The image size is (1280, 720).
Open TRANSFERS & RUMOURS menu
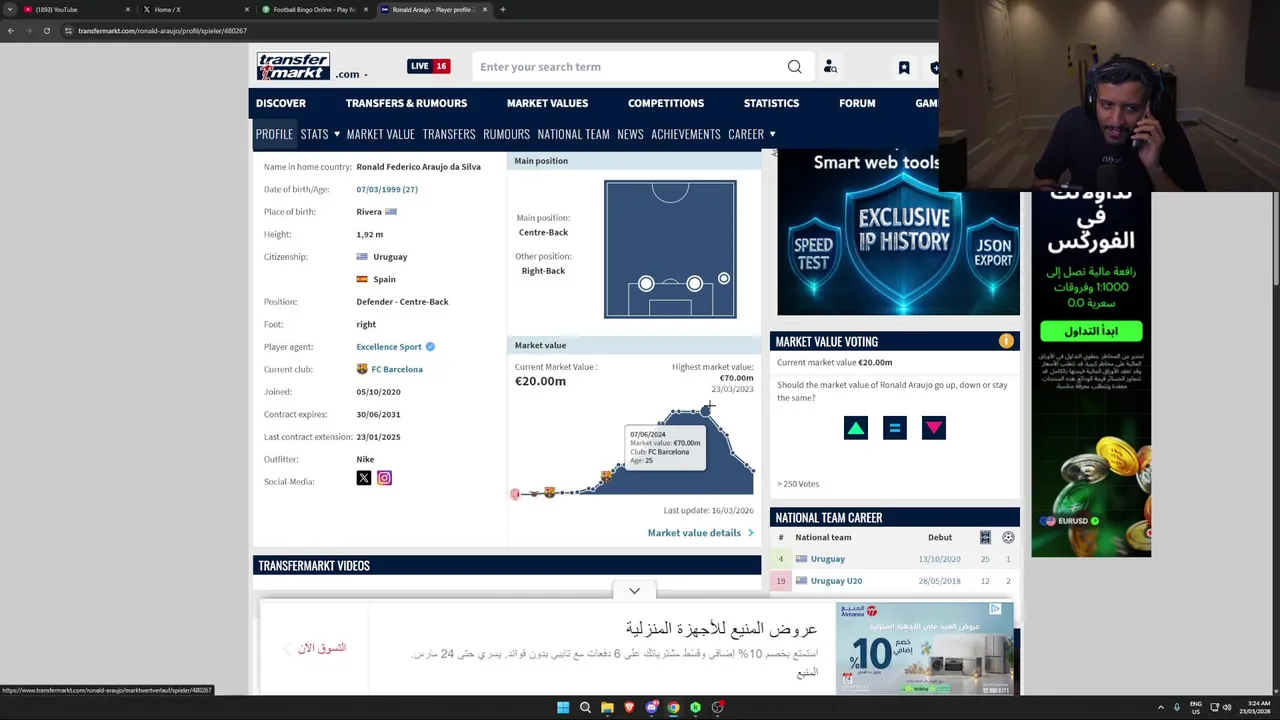point(406,103)
